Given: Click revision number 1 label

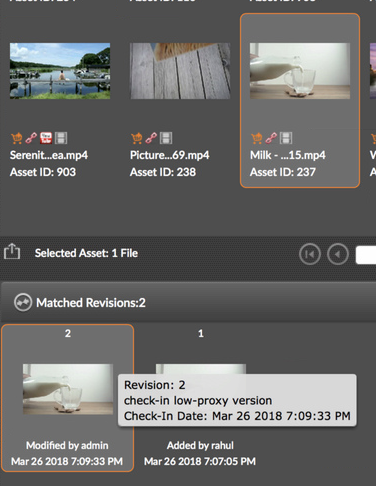Looking at the screenshot, I should tap(201, 333).
